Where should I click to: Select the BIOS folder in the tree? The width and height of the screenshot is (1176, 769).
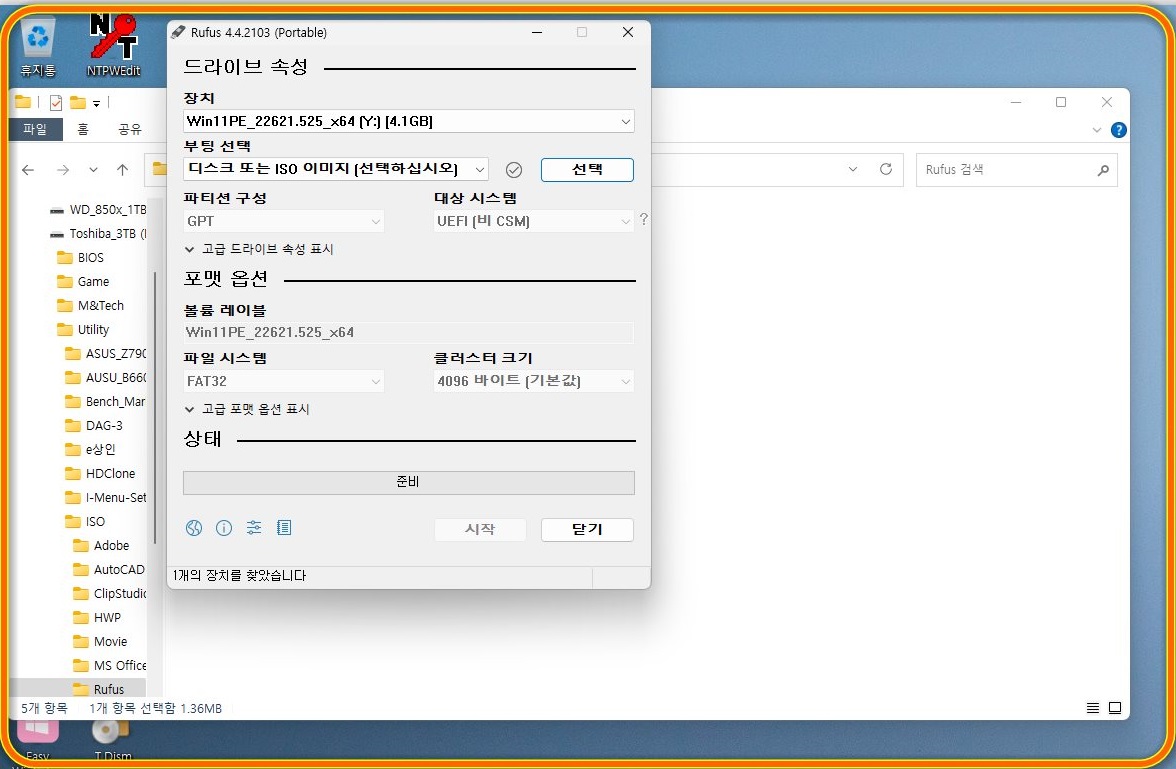81,257
